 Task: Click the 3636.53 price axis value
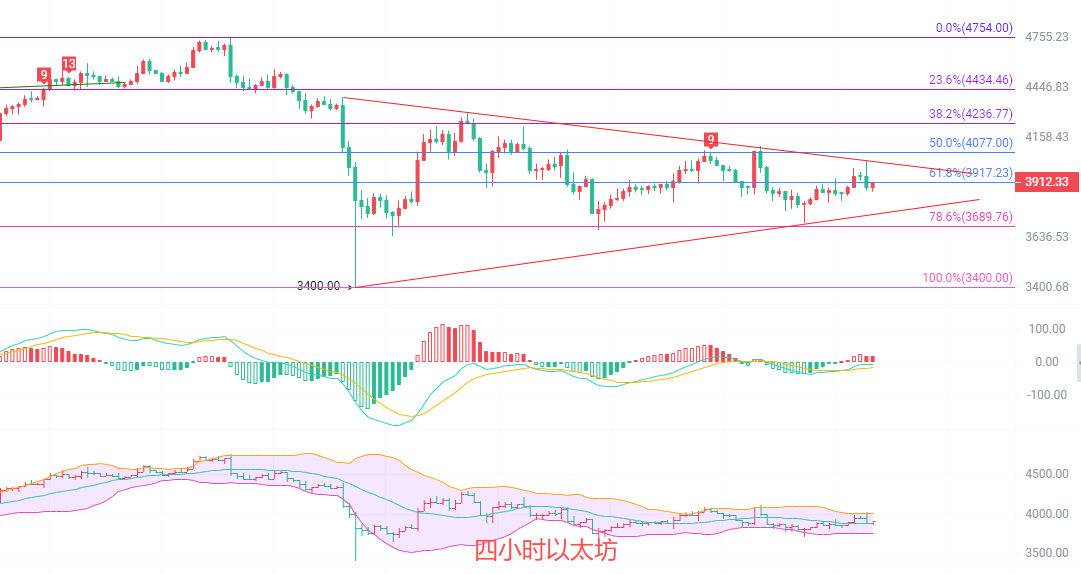1047,237
